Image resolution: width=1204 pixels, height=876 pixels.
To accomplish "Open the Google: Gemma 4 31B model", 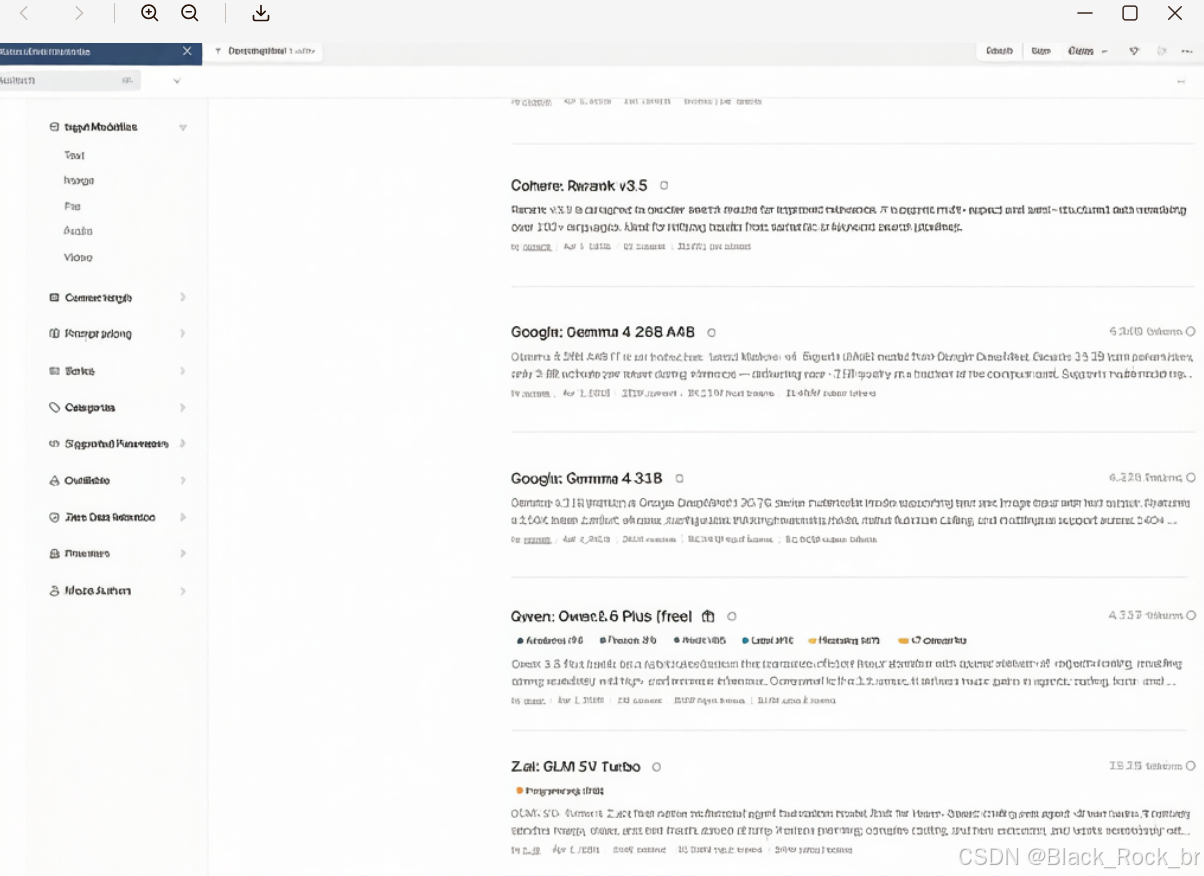I will pos(586,479).
